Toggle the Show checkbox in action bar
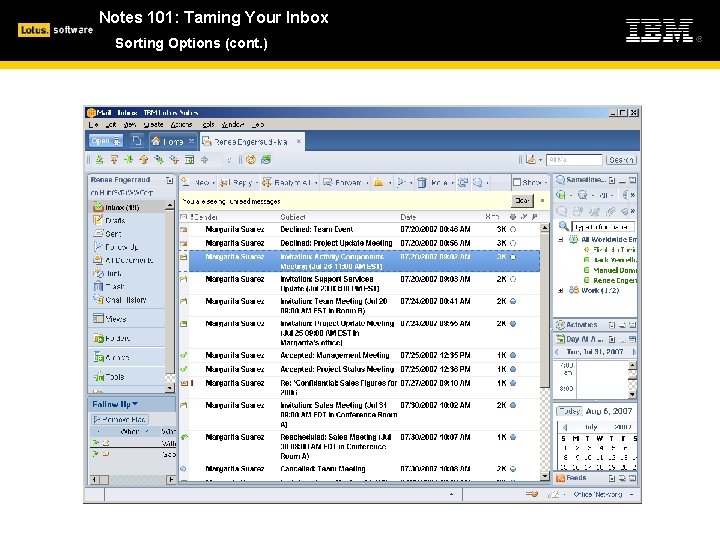This screenshot has height=540, width=720. click(x=517, y=183)
